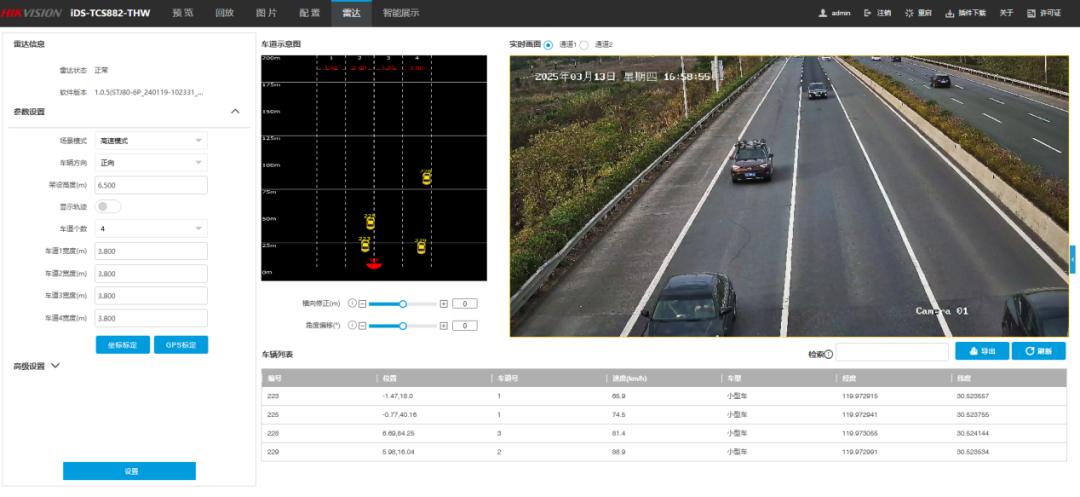1080x497 pixels.
Task: Click info icon next to 横向修正
Action: pos(351,303)
